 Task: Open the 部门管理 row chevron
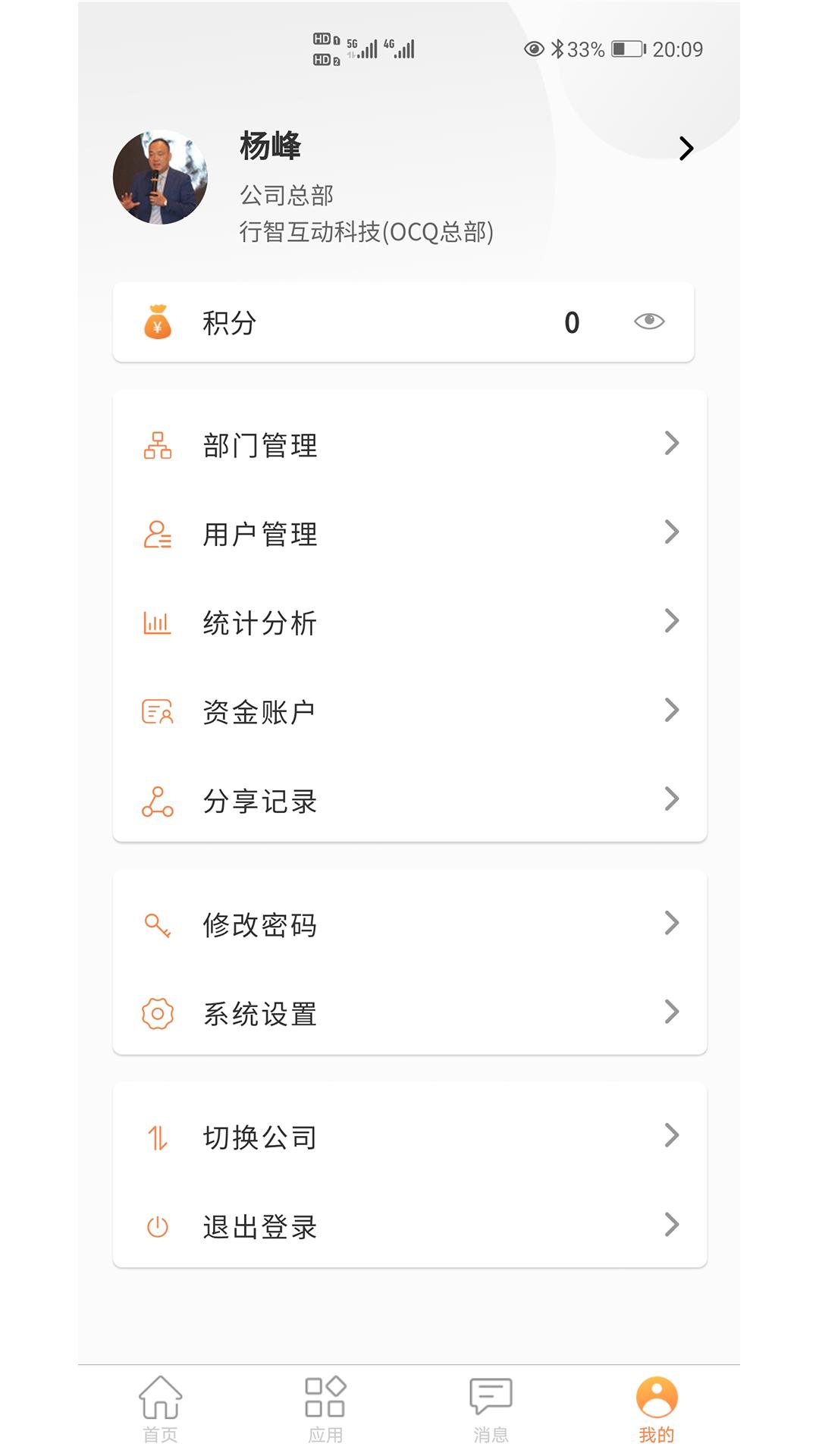point(671,444)
